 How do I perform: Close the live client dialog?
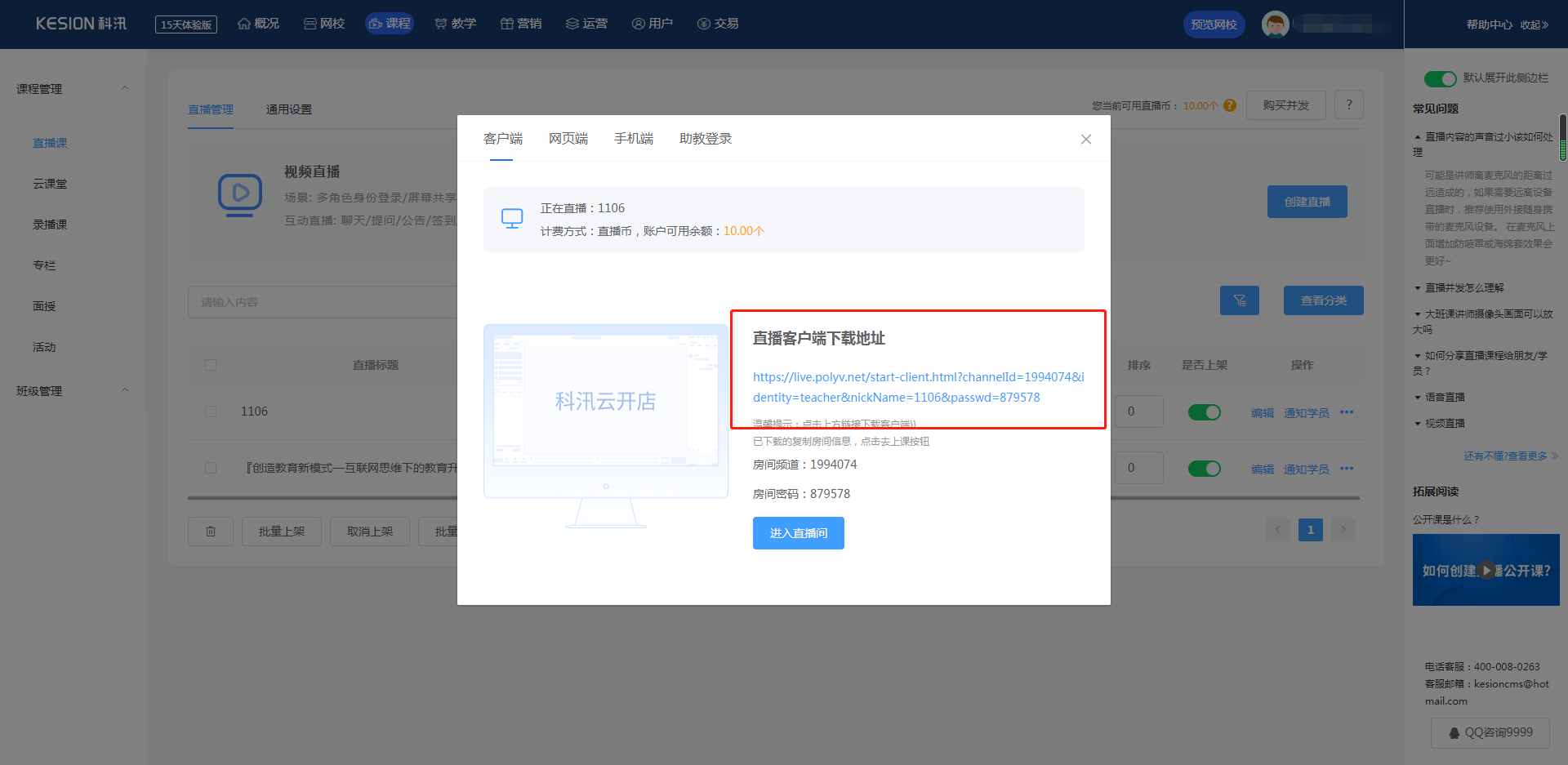(x=1085, y=140)
